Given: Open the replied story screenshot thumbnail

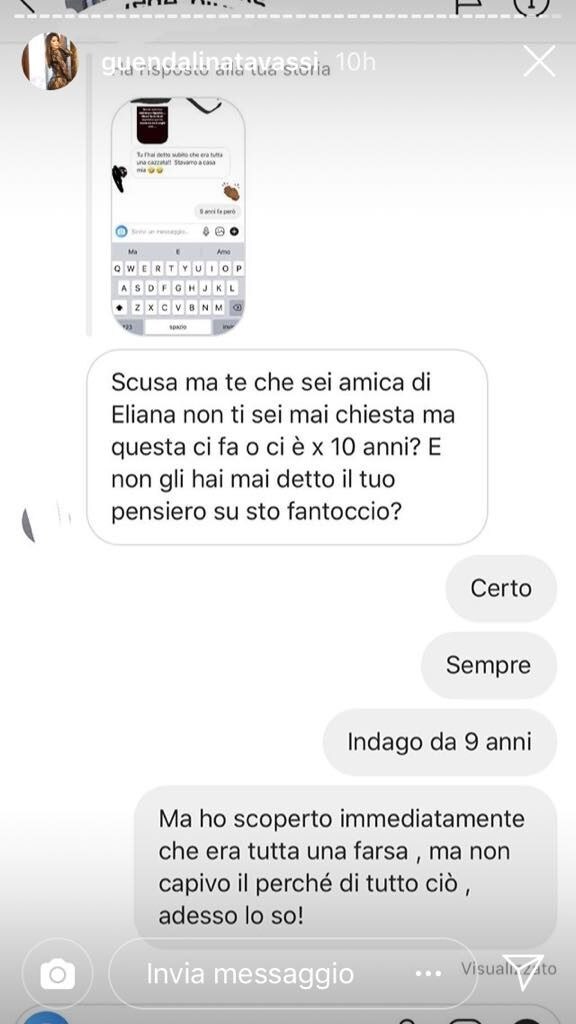Looking at the screenshot, I should (178, 216).
